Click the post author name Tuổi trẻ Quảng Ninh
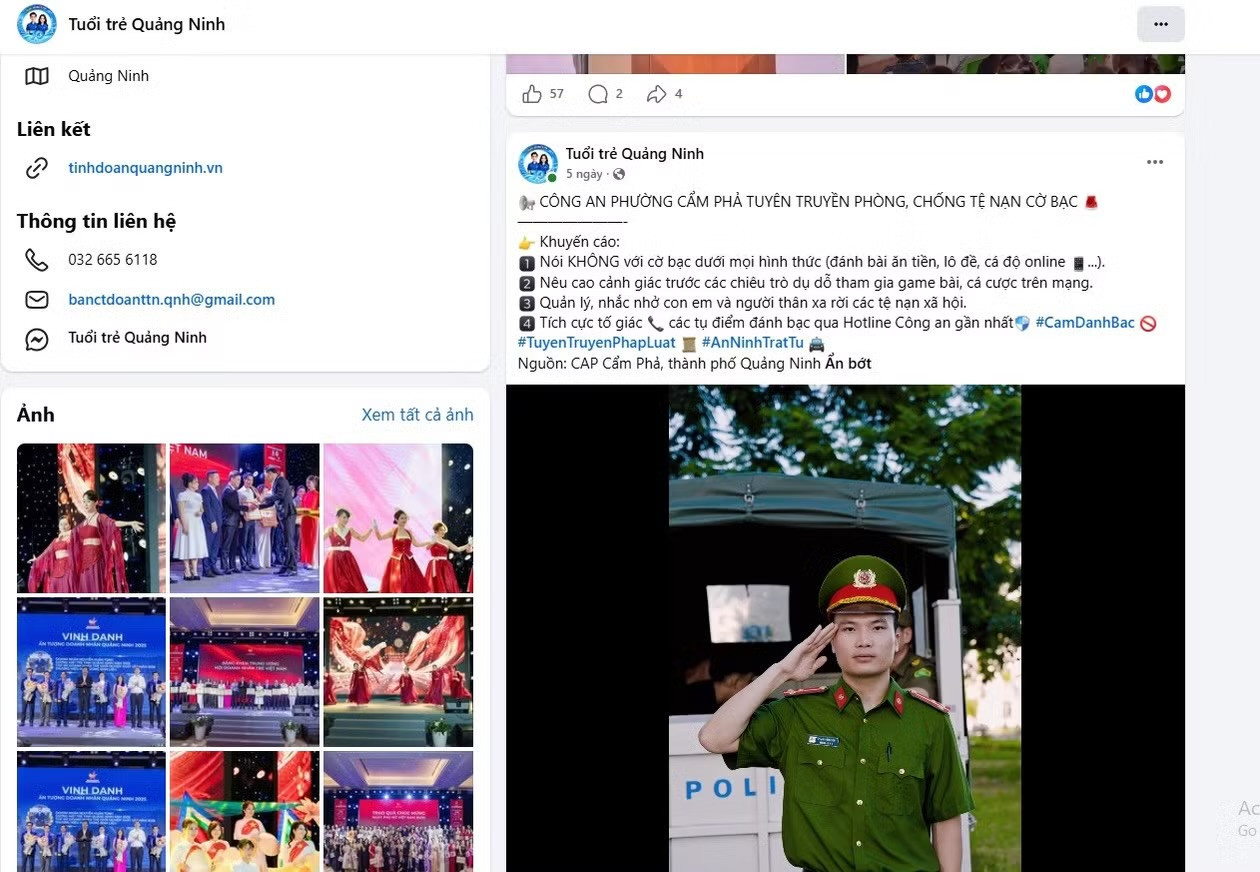 pyautogui.click(x=635, y=154)
